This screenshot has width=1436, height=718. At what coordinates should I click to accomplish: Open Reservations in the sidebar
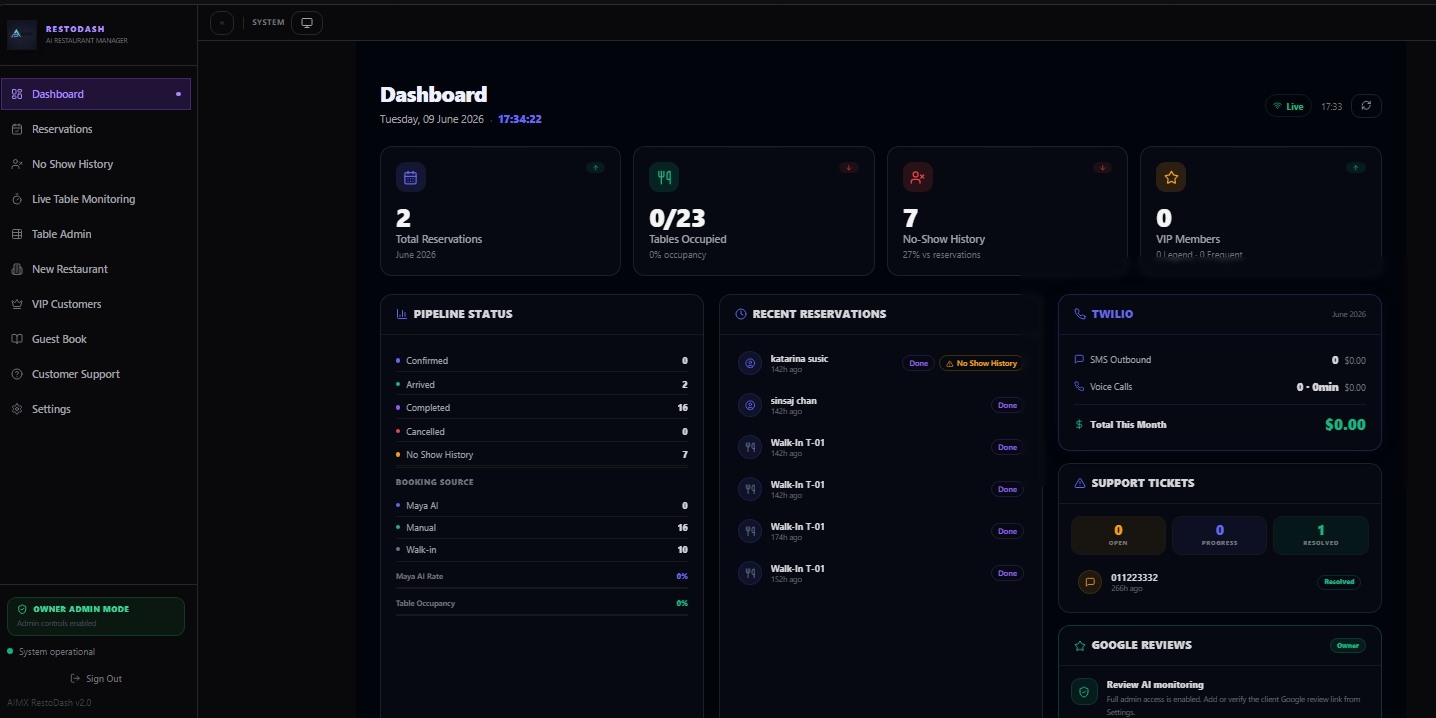[96, 129]
